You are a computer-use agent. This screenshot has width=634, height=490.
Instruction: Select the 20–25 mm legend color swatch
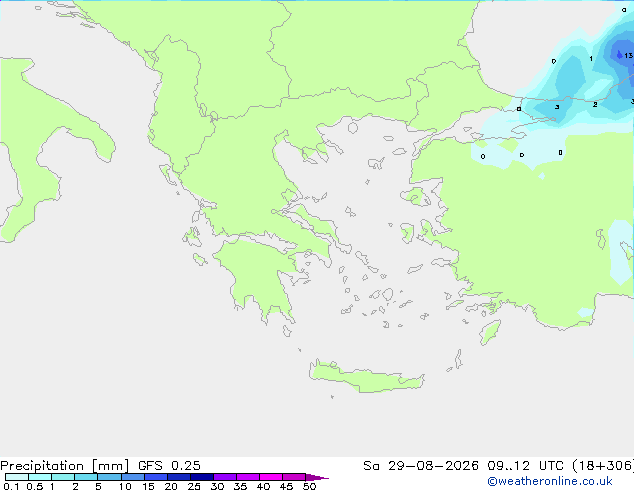coord(179,477)
